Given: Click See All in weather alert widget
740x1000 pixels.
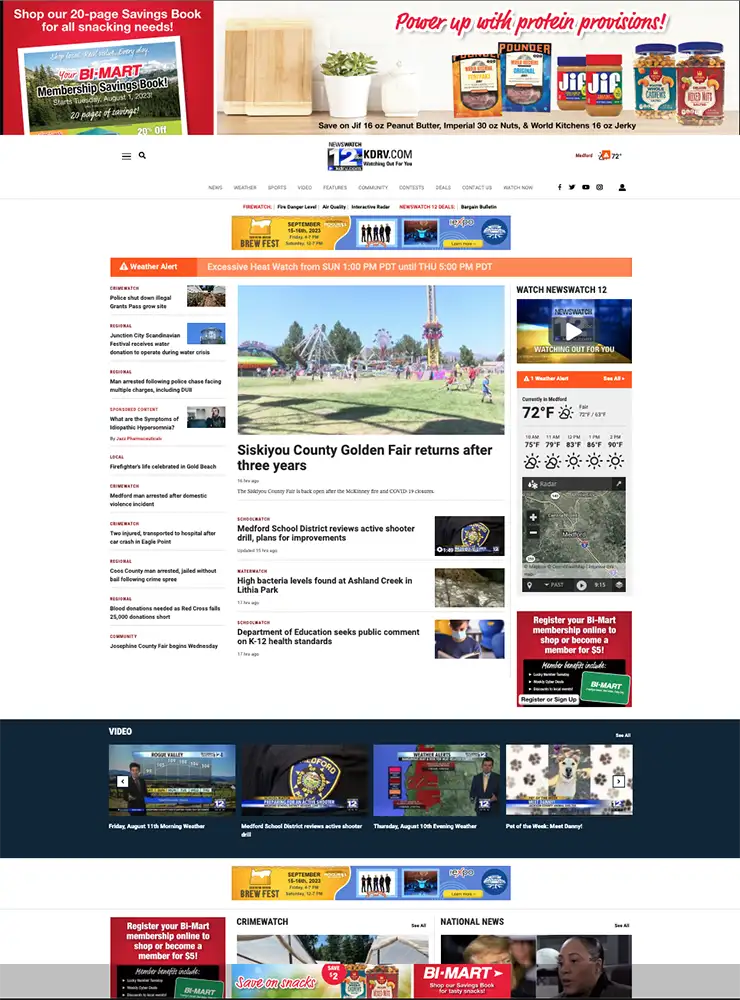Looking at the screenshot, I should click(x=613, y=379).
